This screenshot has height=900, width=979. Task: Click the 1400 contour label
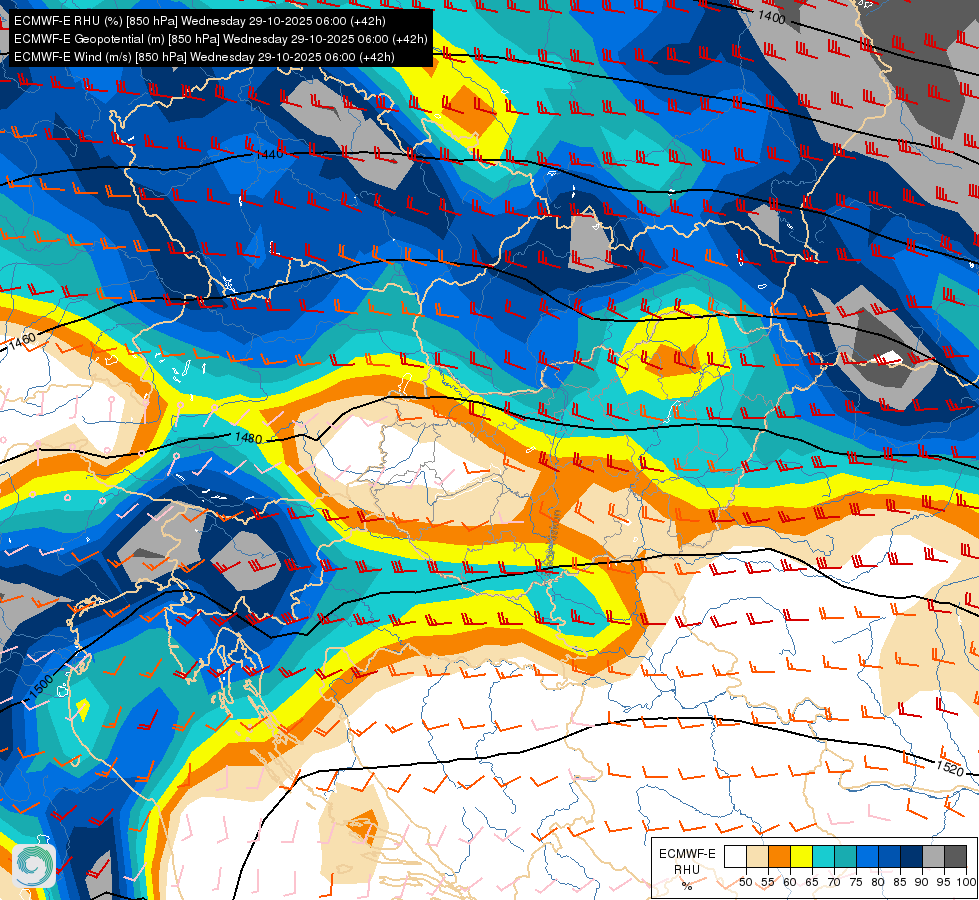(x=771, y=17)
